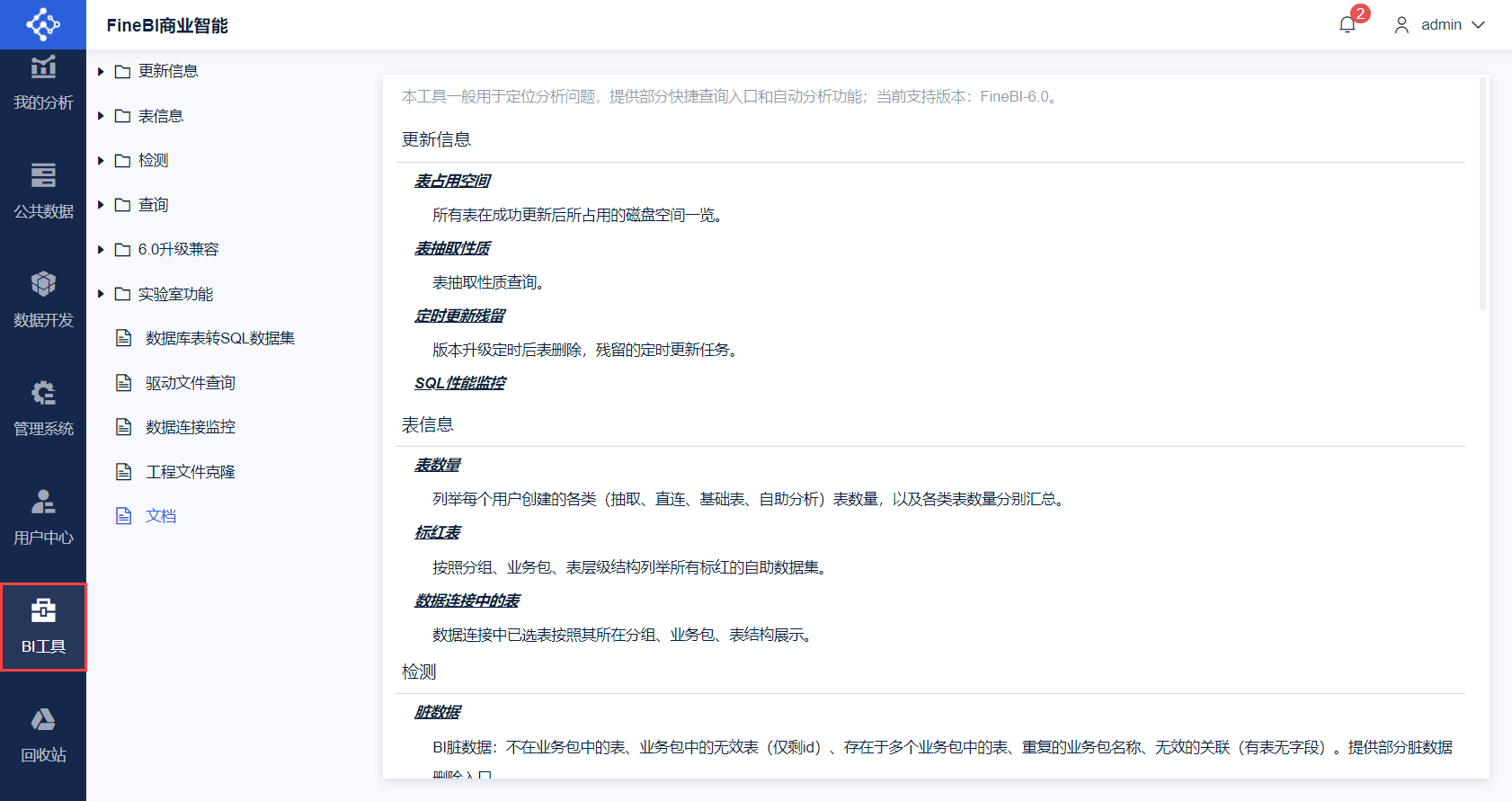Click the 驱动文件查询 document icon
The width and height of the screenshot is (1512, 801).
point(124,383)
